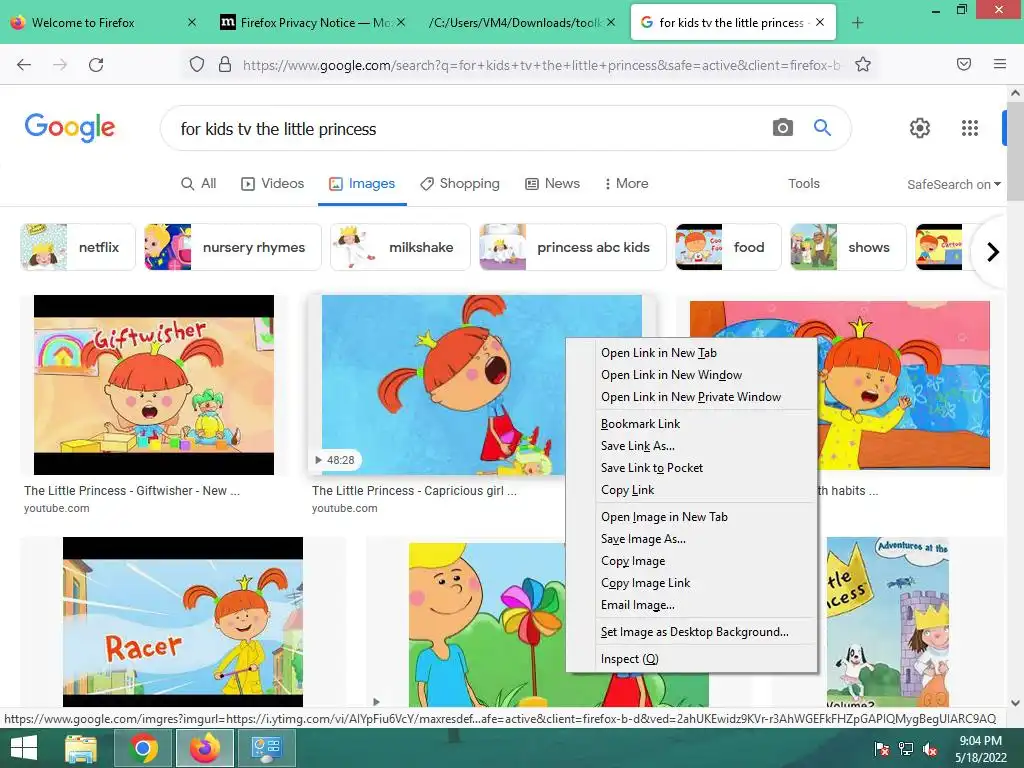
Task: Click the padlock site information icon
Action: (x=225, y=65)
